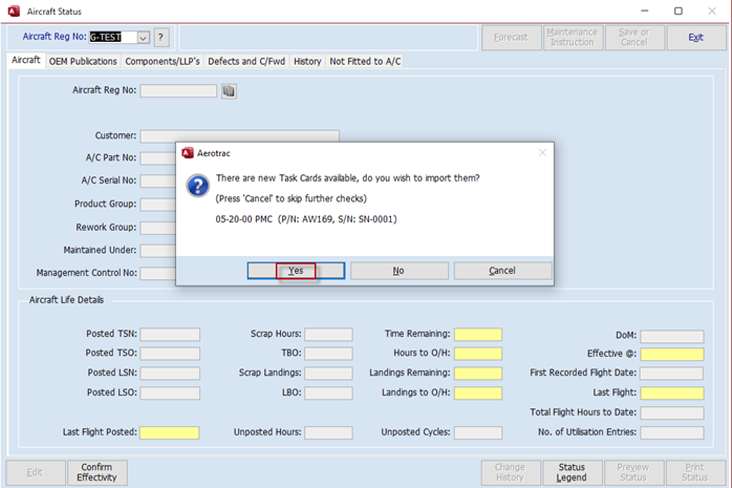The height and width of the screenshot is (488, 732).
Task: Switch to Not Fitted to A/C tab
Action: tap(365, 61)
